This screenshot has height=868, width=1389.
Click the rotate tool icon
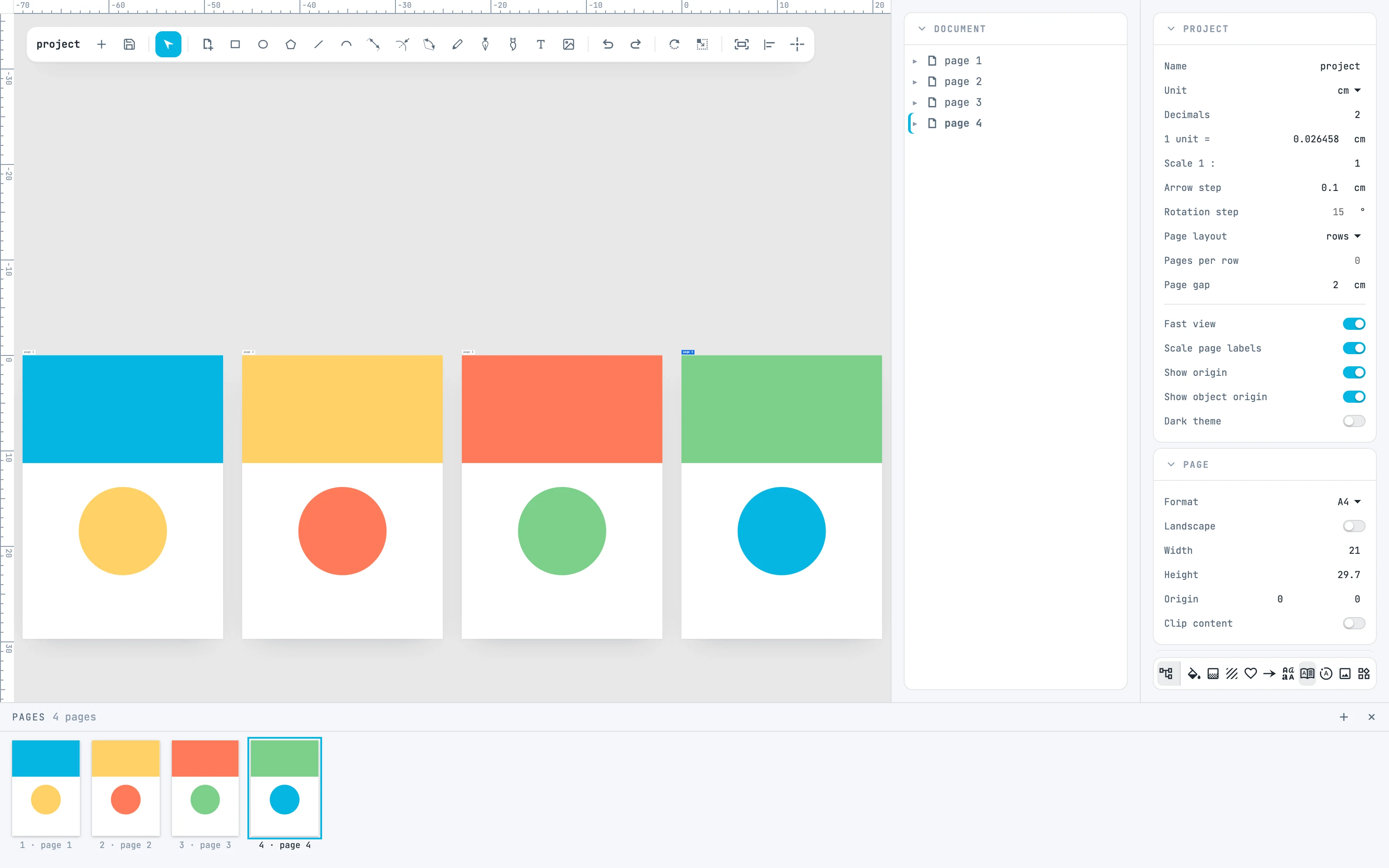point(675,44)
